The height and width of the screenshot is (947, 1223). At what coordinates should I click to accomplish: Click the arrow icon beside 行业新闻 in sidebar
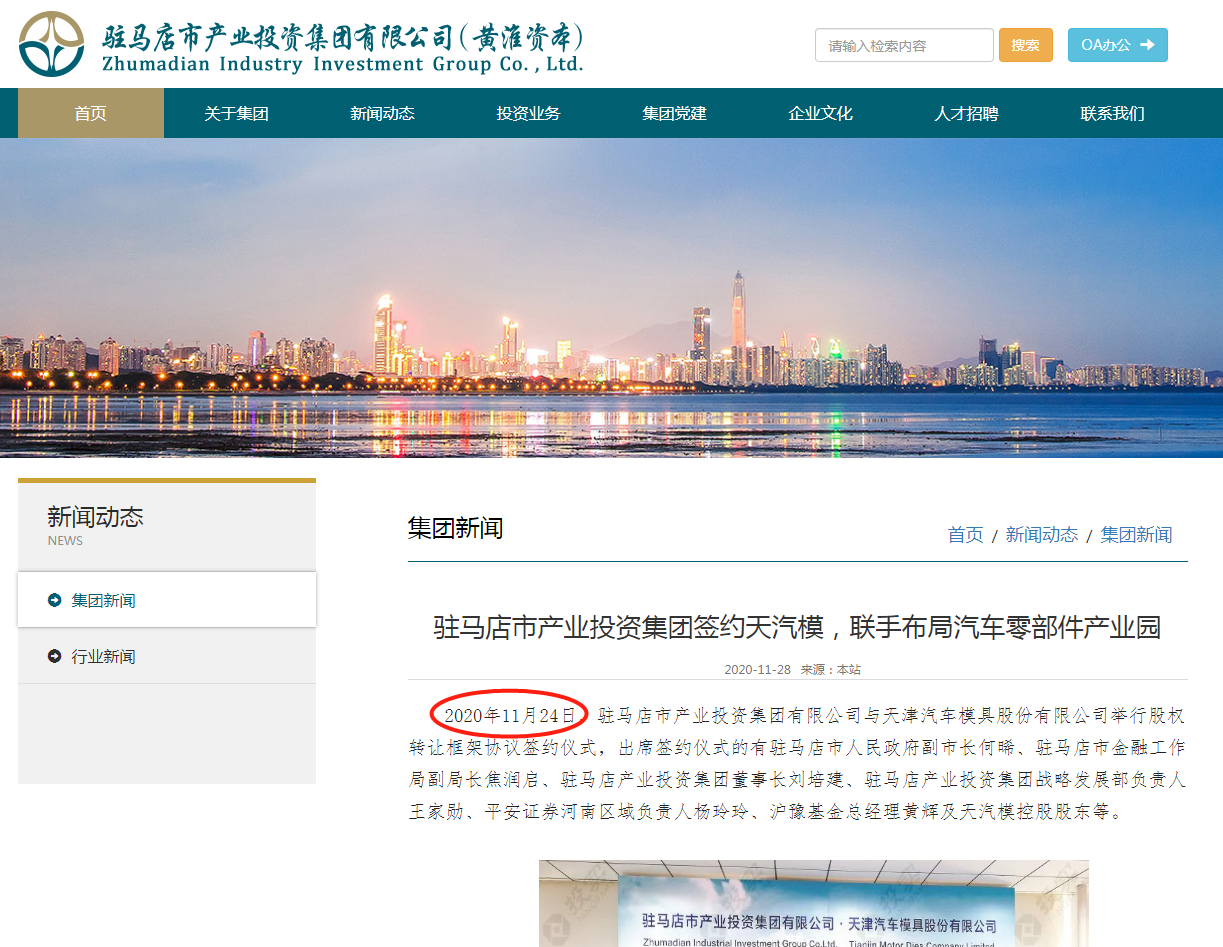[54, 656]
